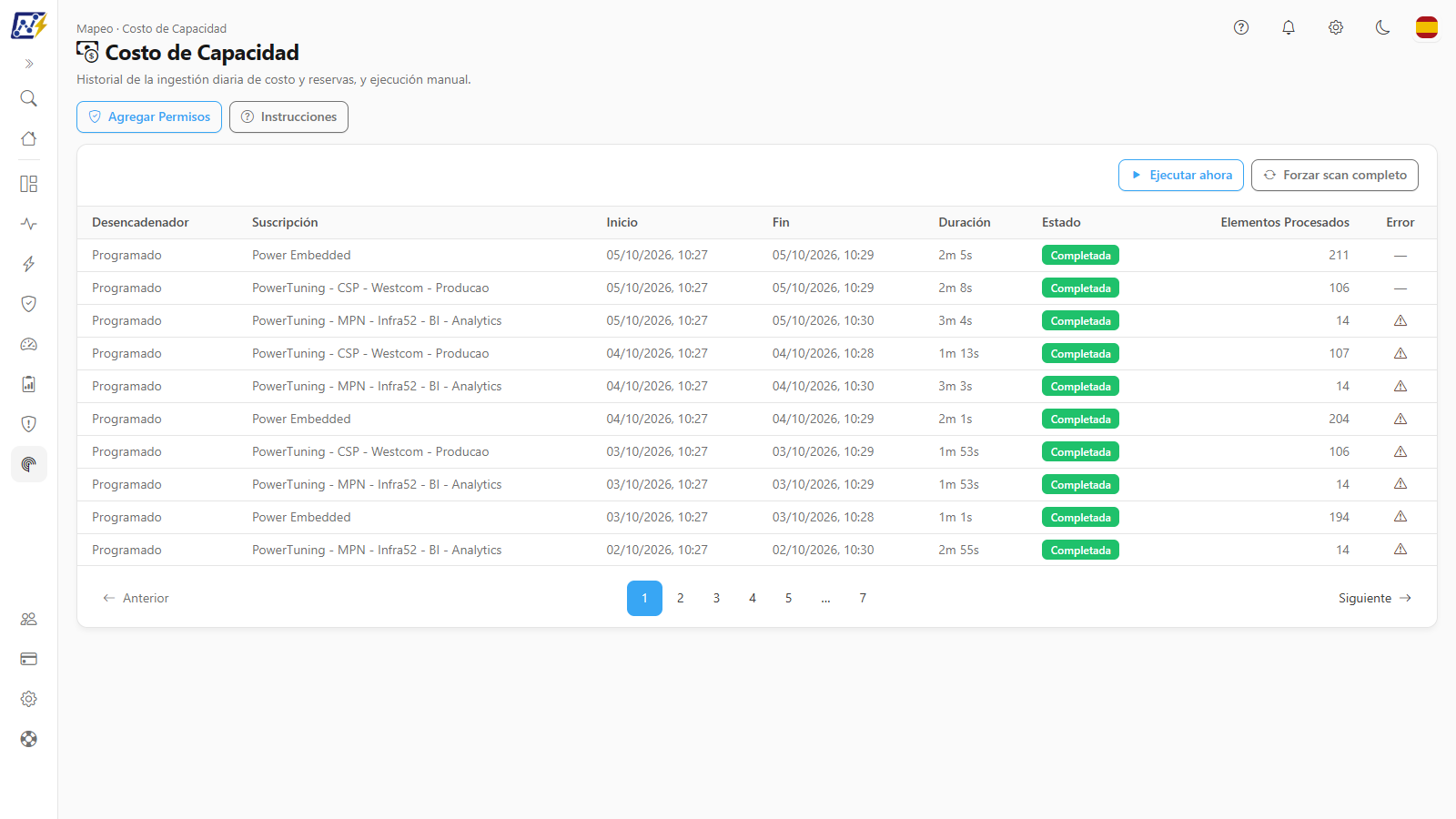The width and height of the screenshot is (1456, 819).
Task: Open the notifications bell
Action: 1289,27
